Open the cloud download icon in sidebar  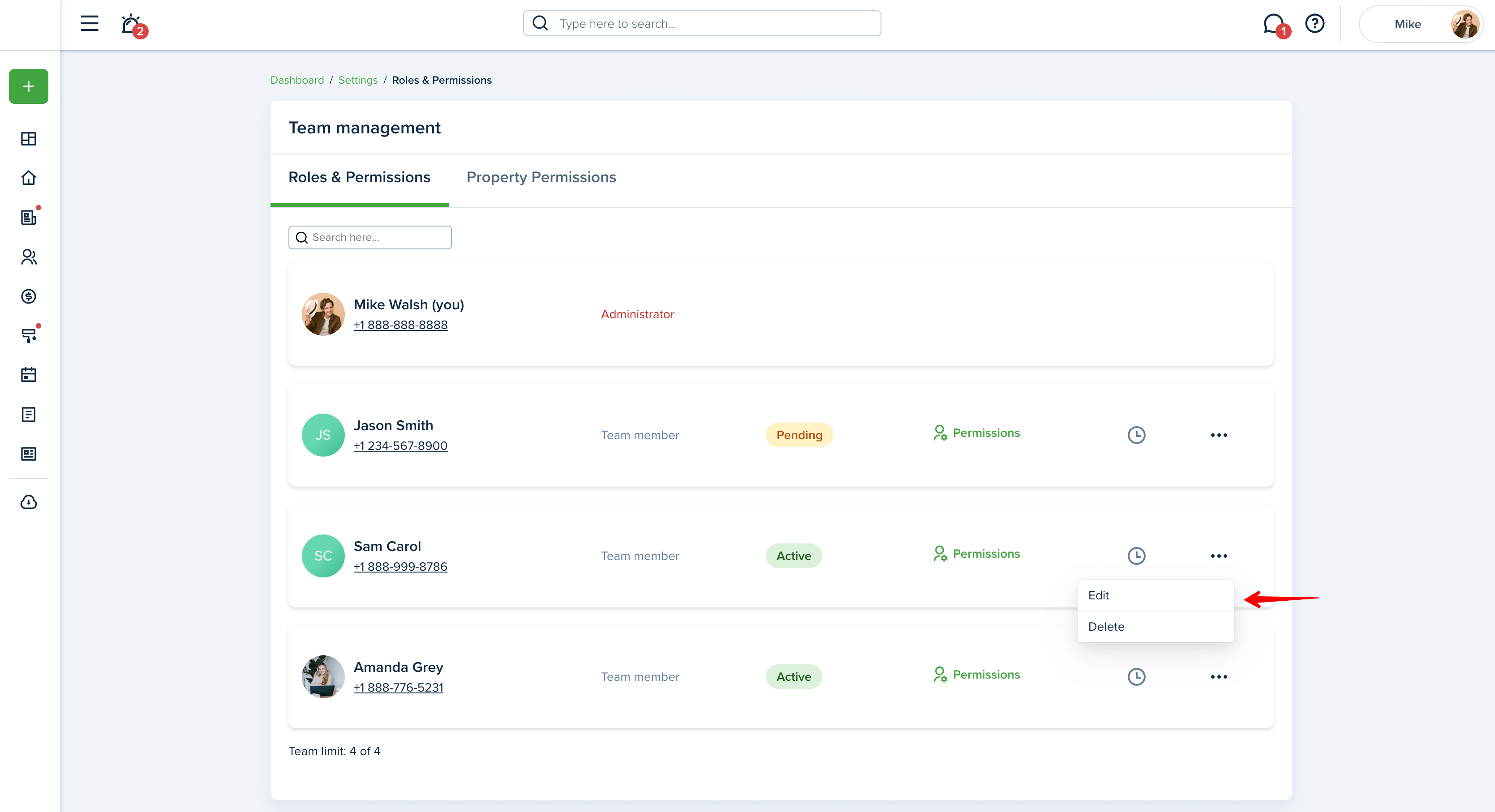click(x=28, y=502)
